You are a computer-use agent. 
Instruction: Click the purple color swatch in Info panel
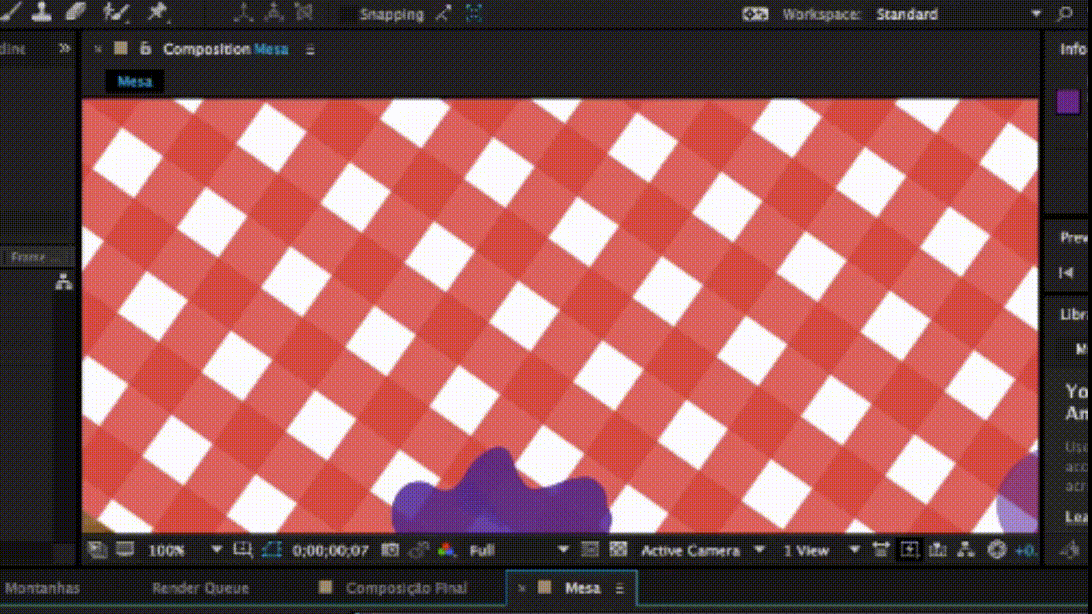point(1067,101)
